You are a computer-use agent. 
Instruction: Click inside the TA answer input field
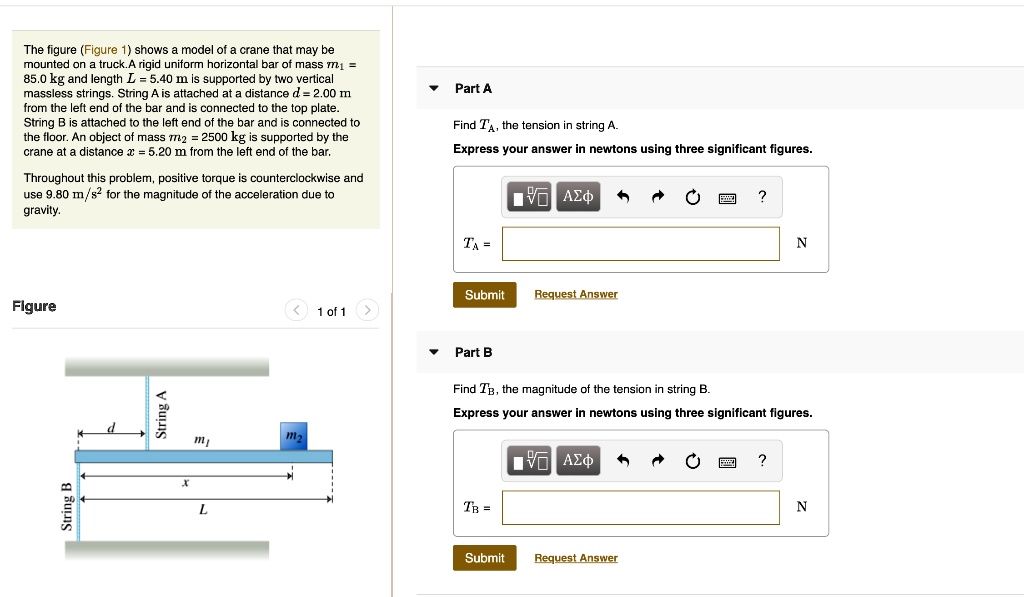coord(640,243)
